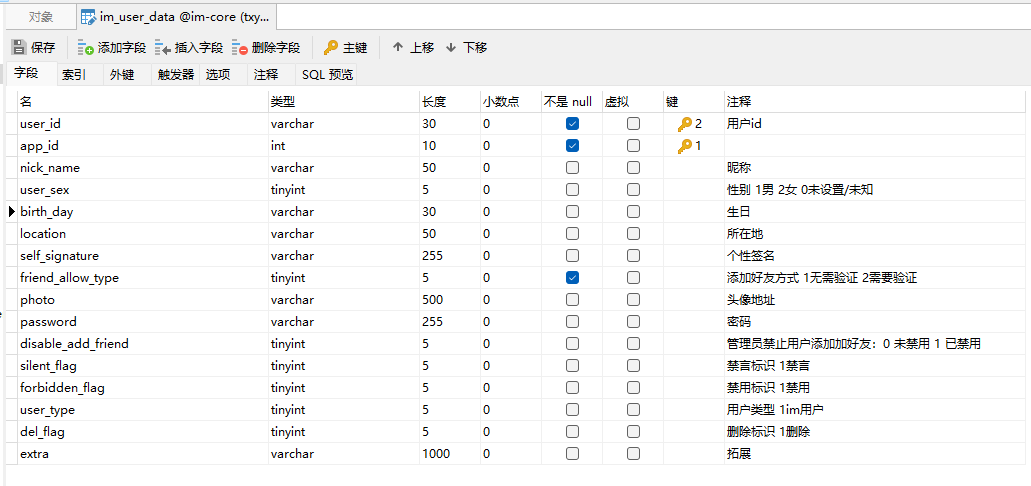Open the 触发器 (Triggers) tab
Screen dimensions: 1031x486
tap(176, 74)
